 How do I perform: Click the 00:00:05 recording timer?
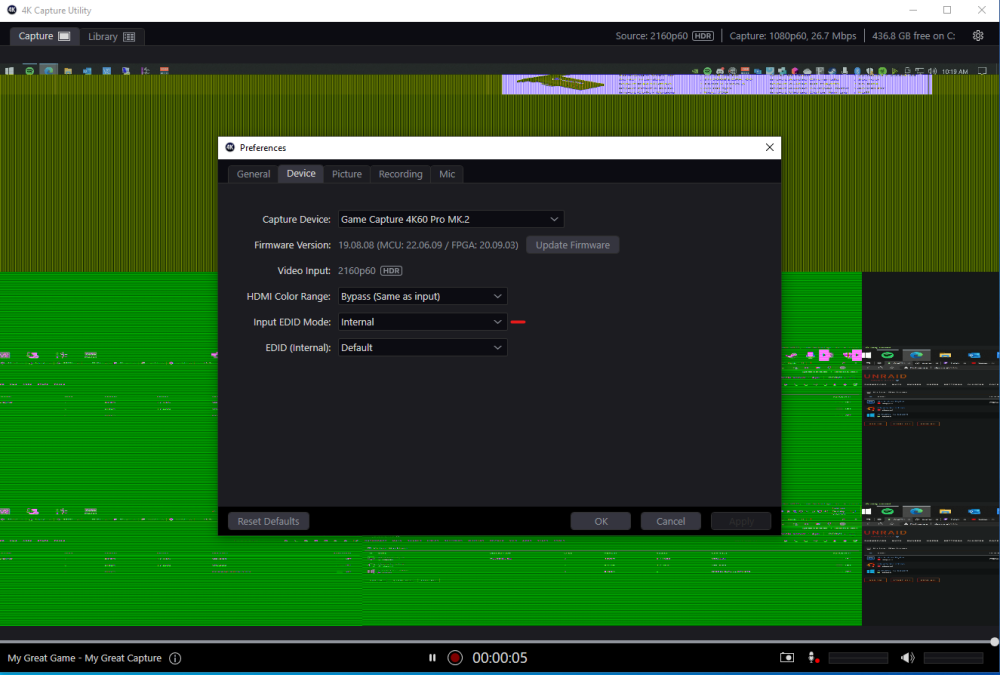pyautogui.click(x=500, y=658)
